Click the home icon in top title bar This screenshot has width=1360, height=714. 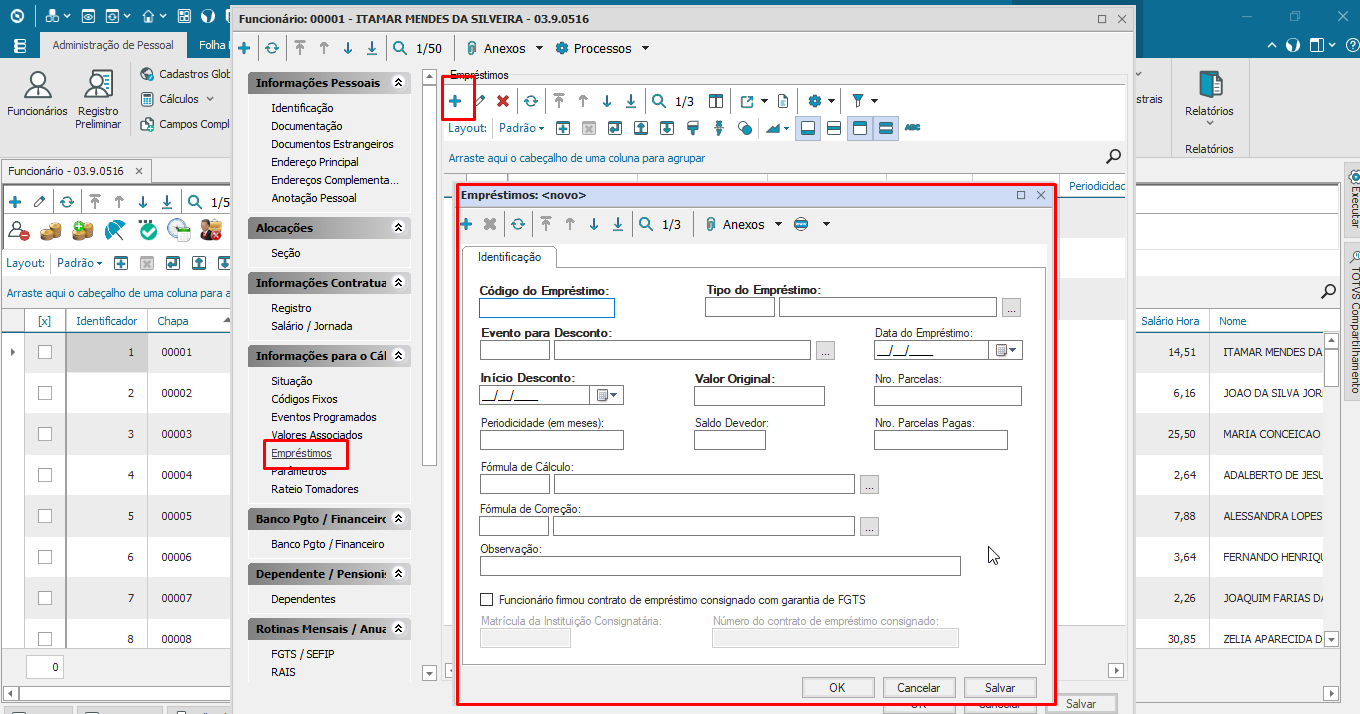(x=149, y=16)
